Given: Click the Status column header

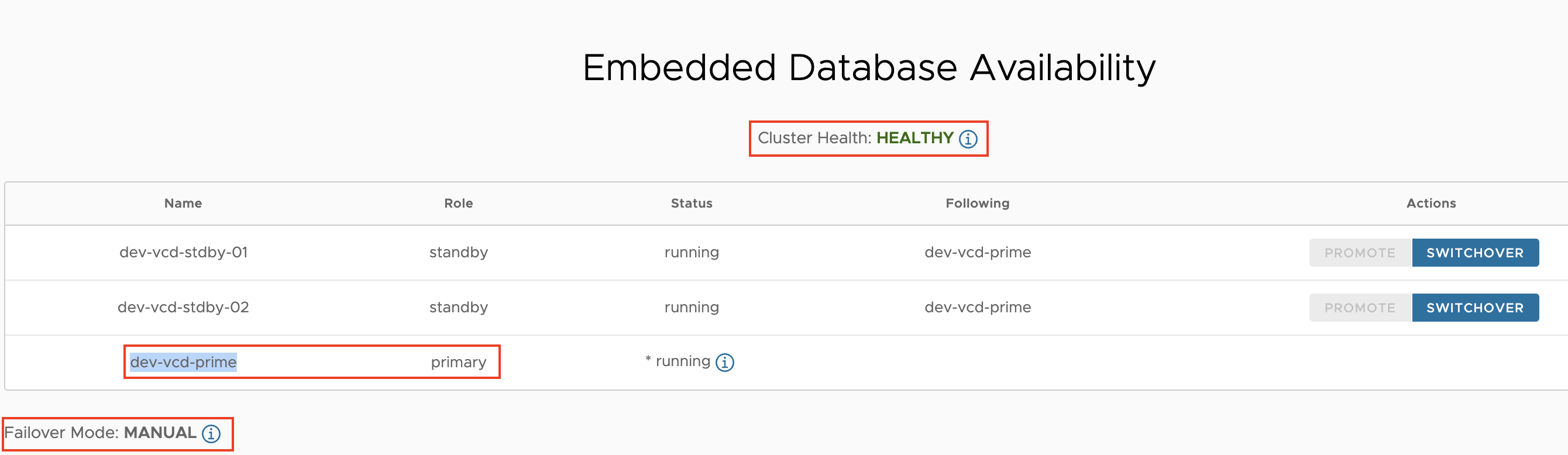Looking at the screenshot, I should click(x=692, y=203).
